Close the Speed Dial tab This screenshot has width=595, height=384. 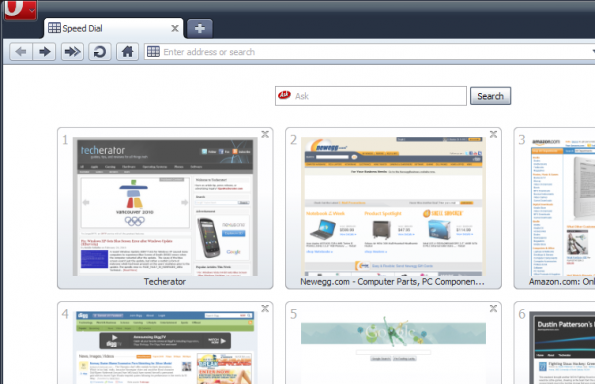pos(175,28)
